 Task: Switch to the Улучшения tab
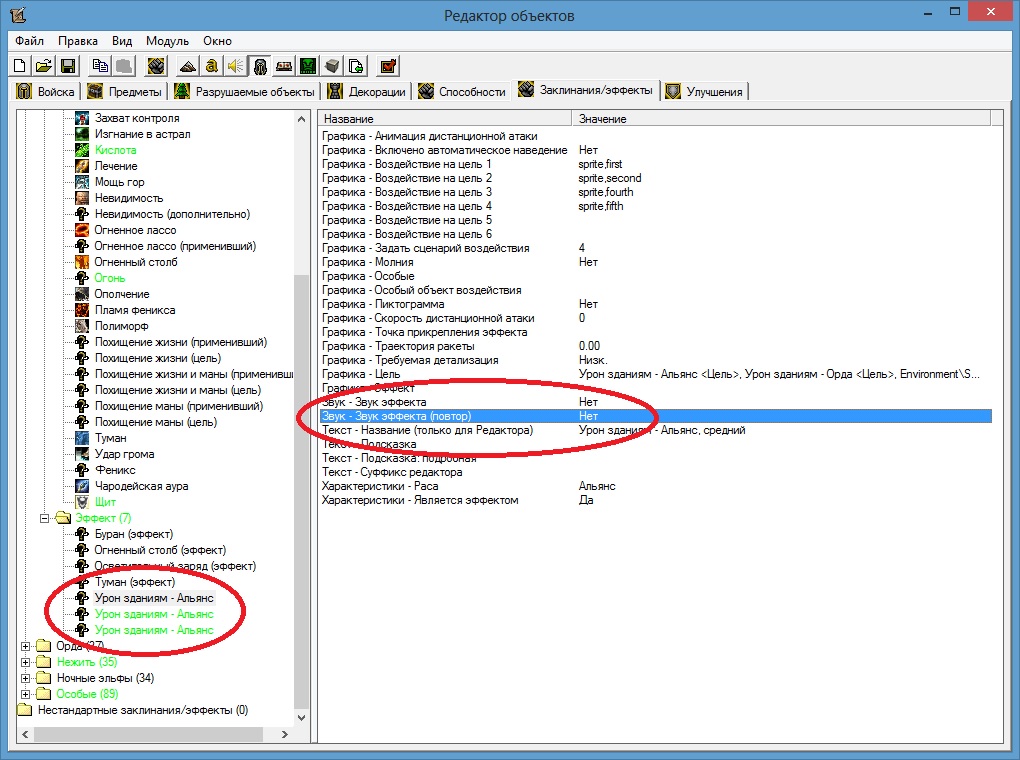point(705,91)
